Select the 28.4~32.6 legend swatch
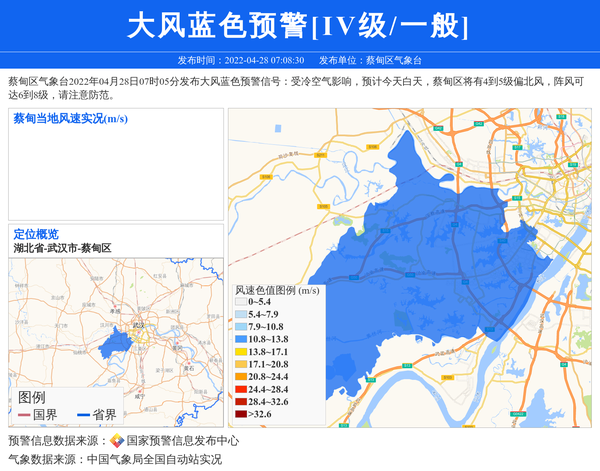Screen dimensions: 600x471 [240, 401]
